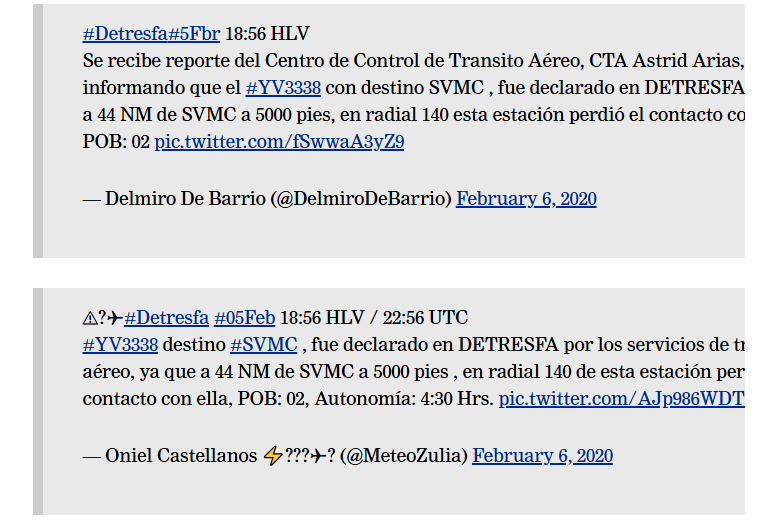The image size is (760, 521).
Task: Open the #Detresfa hashtag in the MeteoZulia tweet
Action: 166,318
